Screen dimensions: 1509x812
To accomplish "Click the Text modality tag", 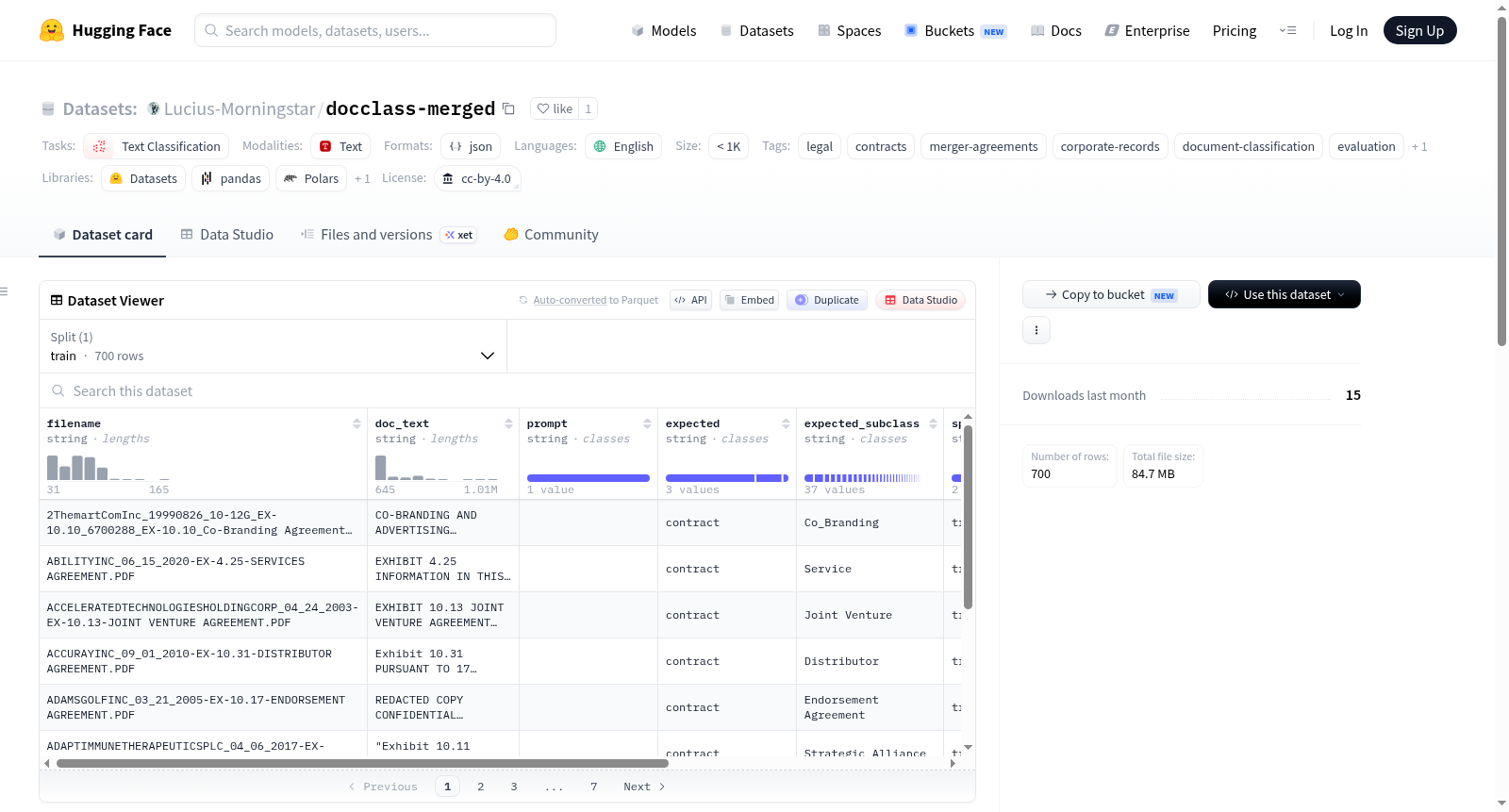I will click(340, 146).
